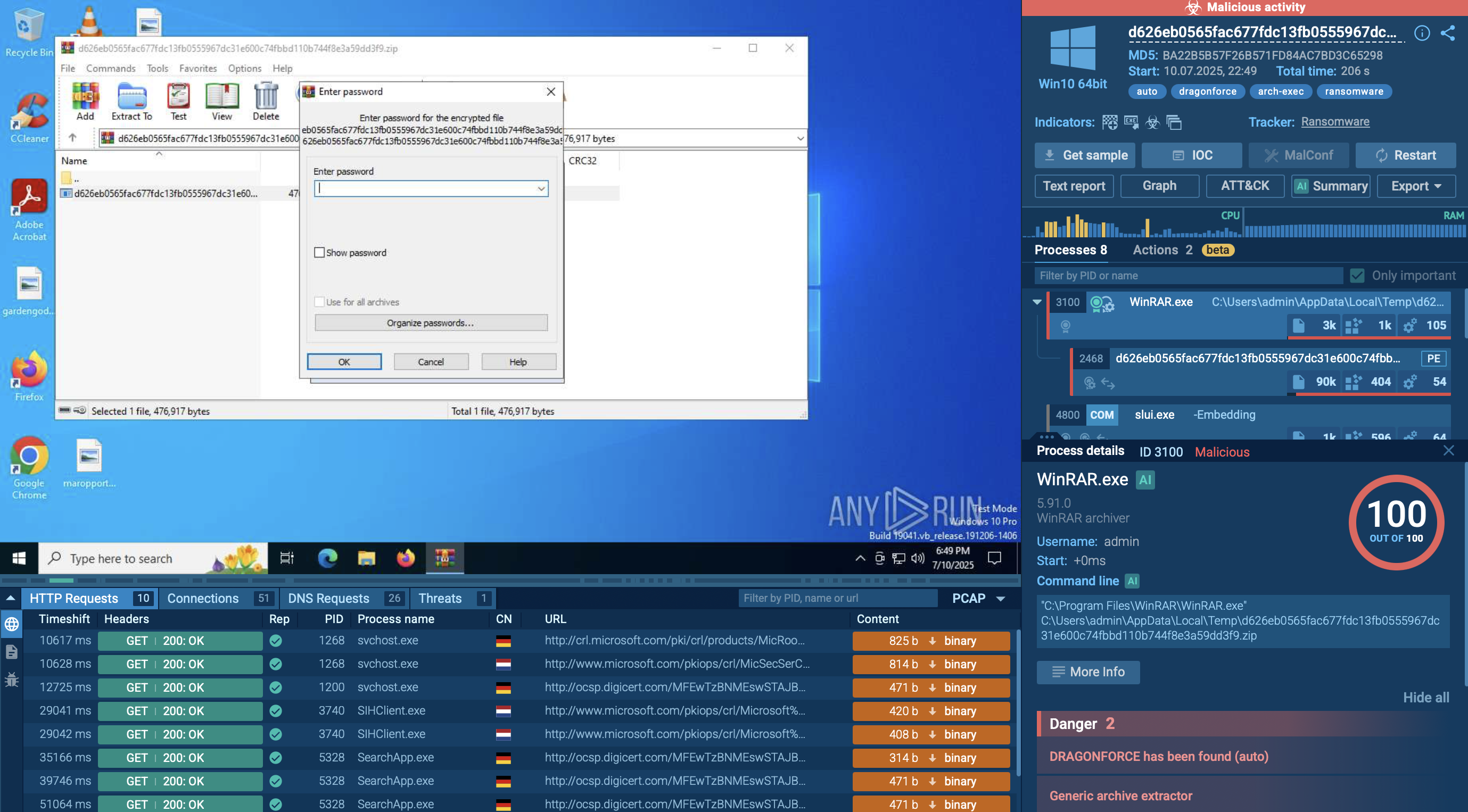Image resolution: width=1468 pixels, height=812 pixels.
Task: Click the Organize passwords button
Action: pyautogui.click(x=431, y=323)
